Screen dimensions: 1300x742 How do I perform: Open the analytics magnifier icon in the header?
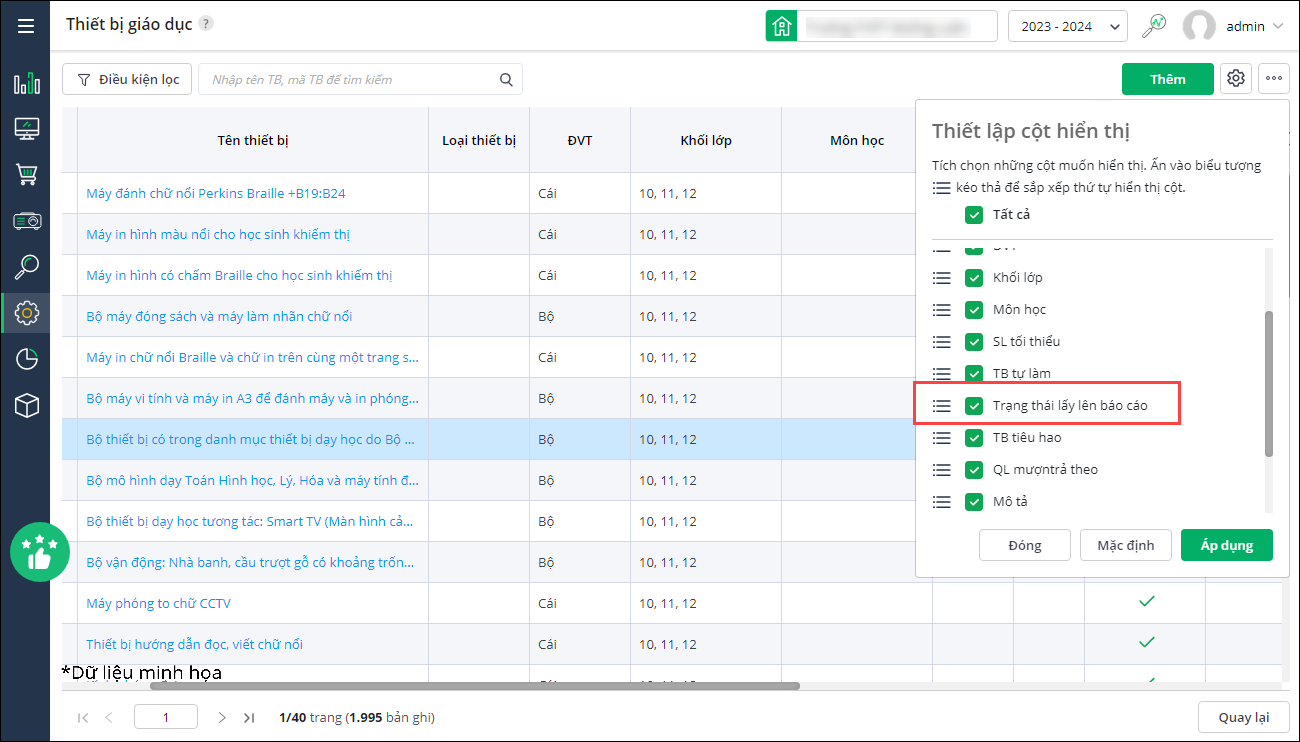coord(1155,26)
